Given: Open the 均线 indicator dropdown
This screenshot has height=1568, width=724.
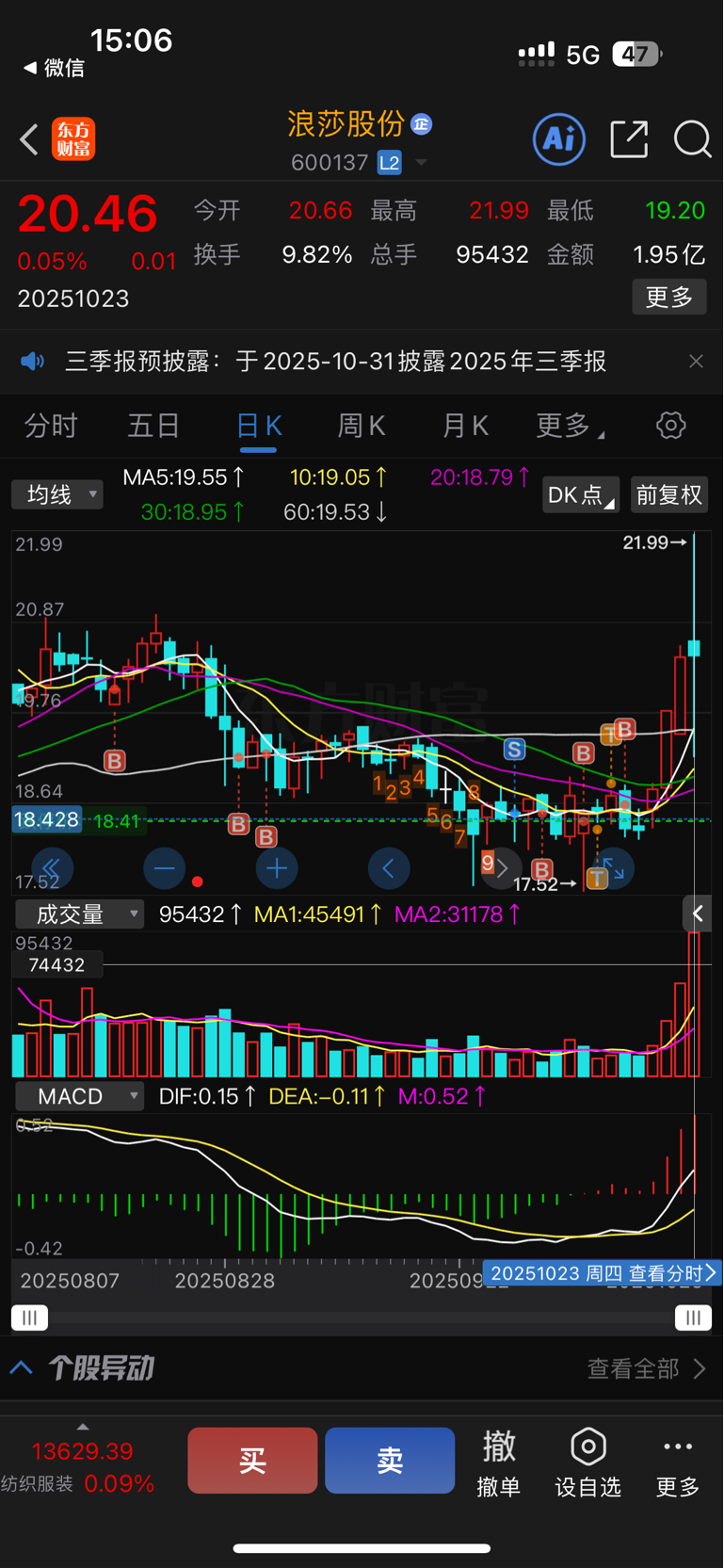Looking at the screenshot, I should point(56,494).
